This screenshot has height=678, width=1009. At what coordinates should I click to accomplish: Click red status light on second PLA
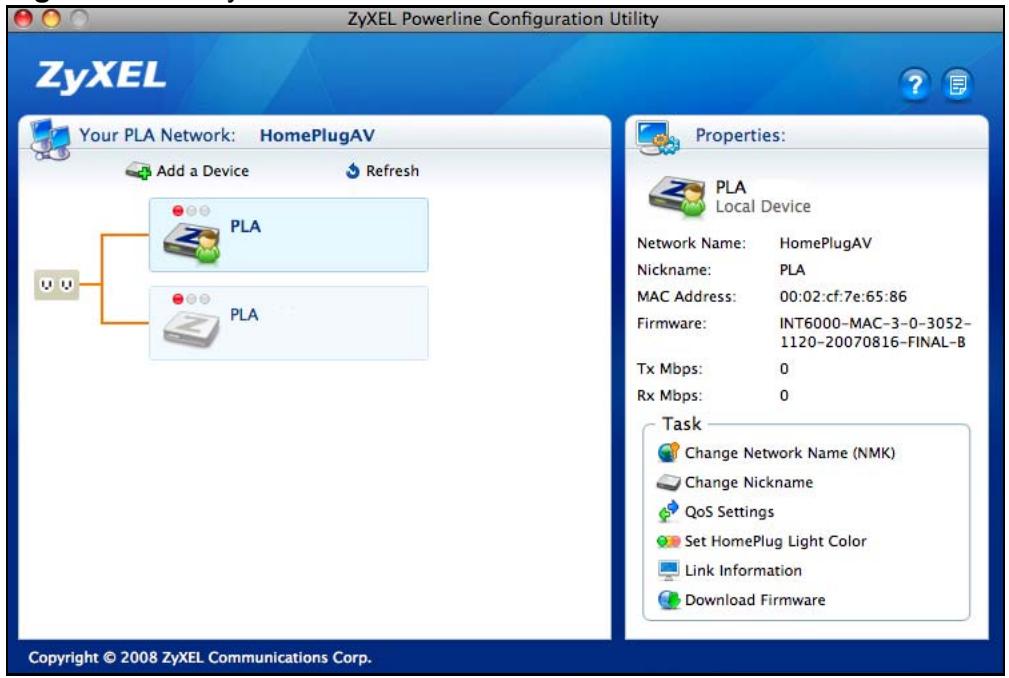(x=178, y=298)
